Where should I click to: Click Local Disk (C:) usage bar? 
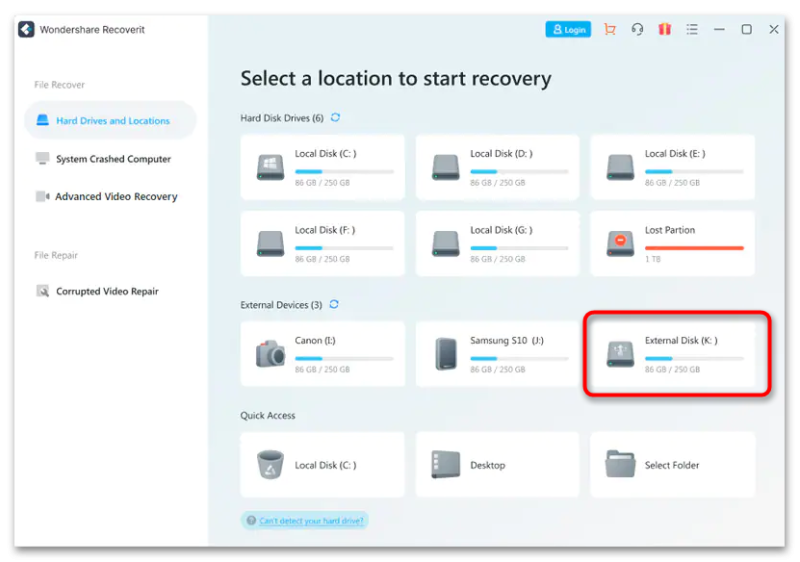click(344, 172)
